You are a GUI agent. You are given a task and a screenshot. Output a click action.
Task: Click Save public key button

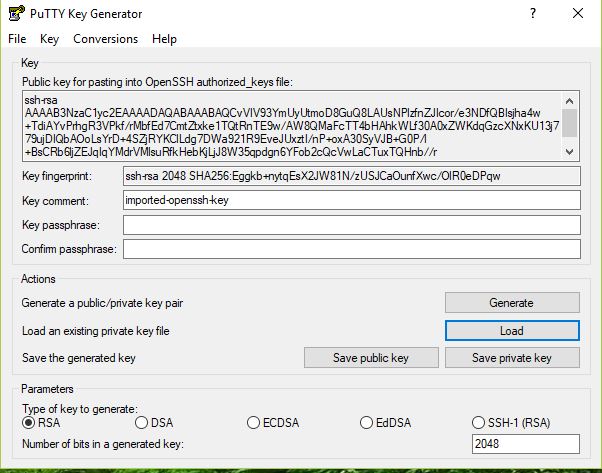click(x=371, y=358)
